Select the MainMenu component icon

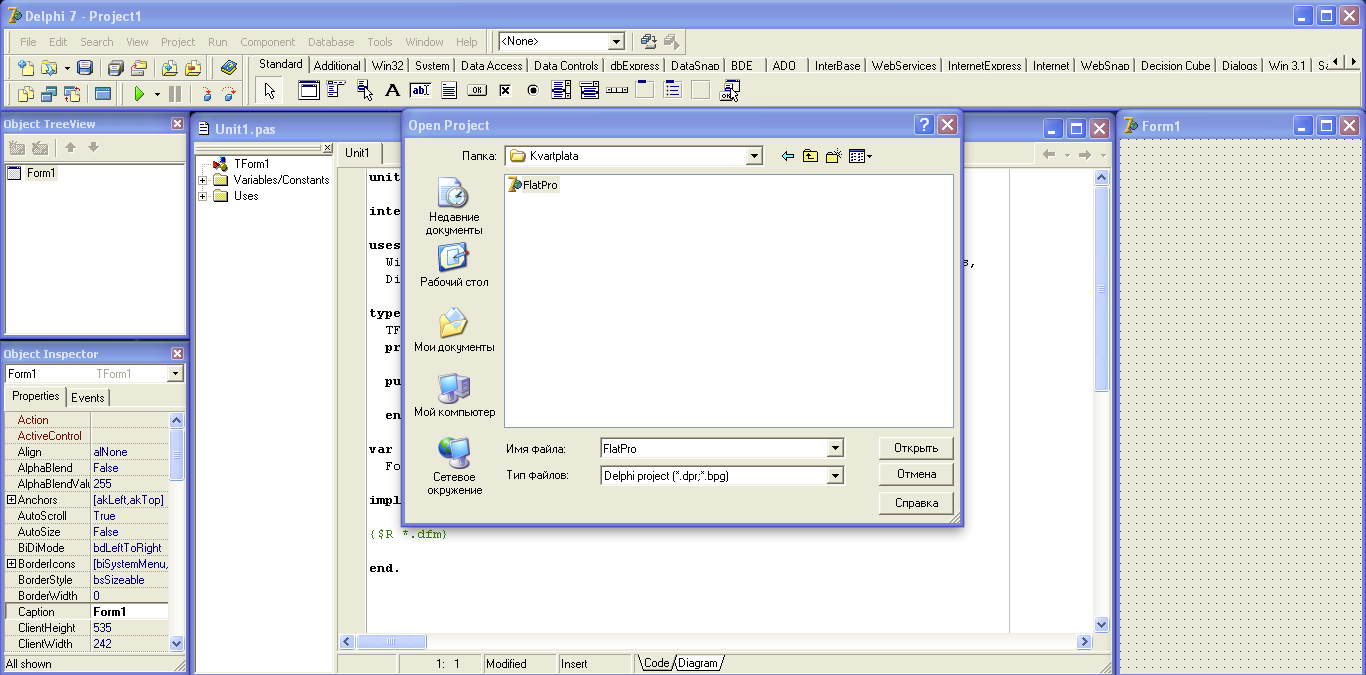pos(336,91)
